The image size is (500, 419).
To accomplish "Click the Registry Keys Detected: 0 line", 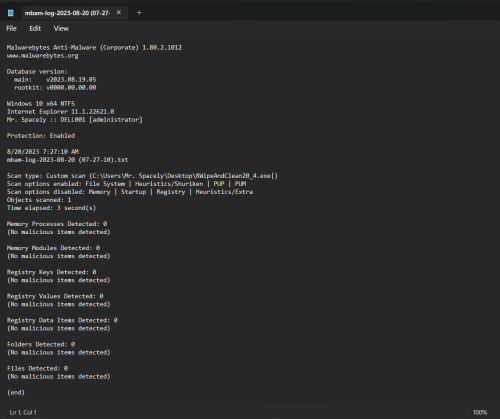I will [52, 272].
